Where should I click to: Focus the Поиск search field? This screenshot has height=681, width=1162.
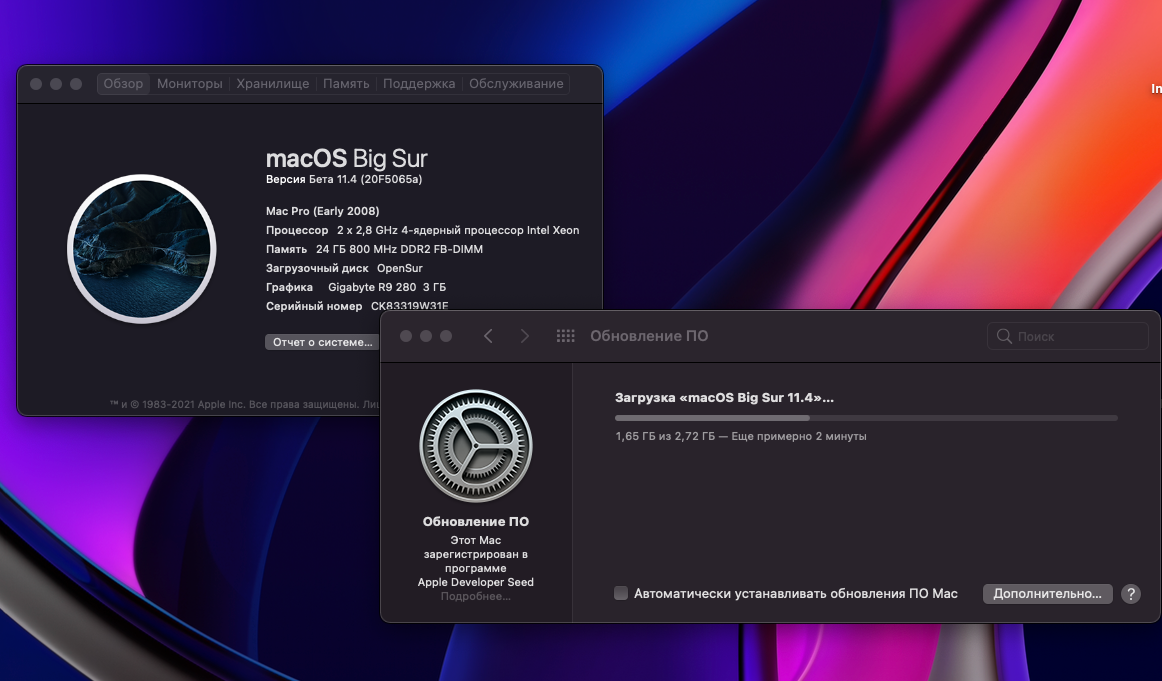click(x=1067, y=336)
